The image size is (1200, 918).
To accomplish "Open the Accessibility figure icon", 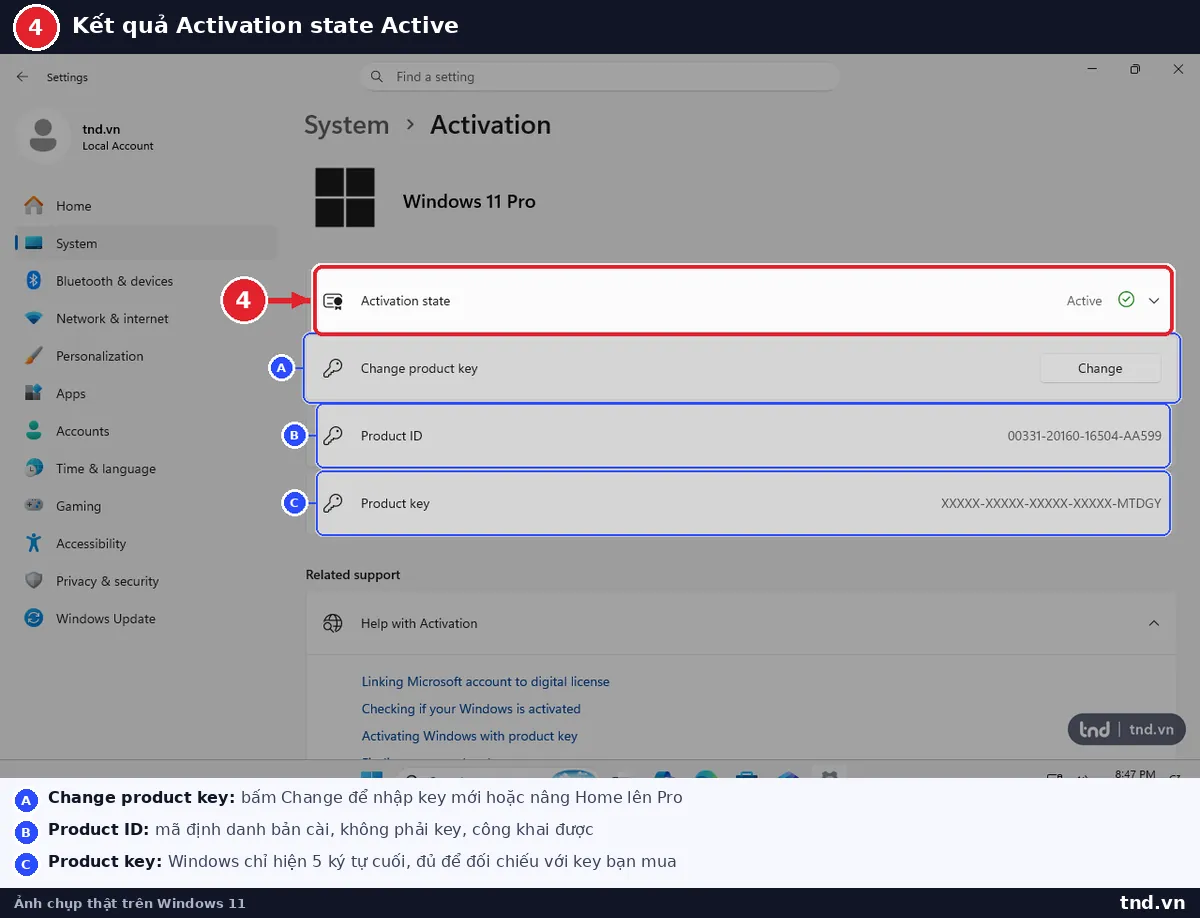I will (x=34, y=544).
